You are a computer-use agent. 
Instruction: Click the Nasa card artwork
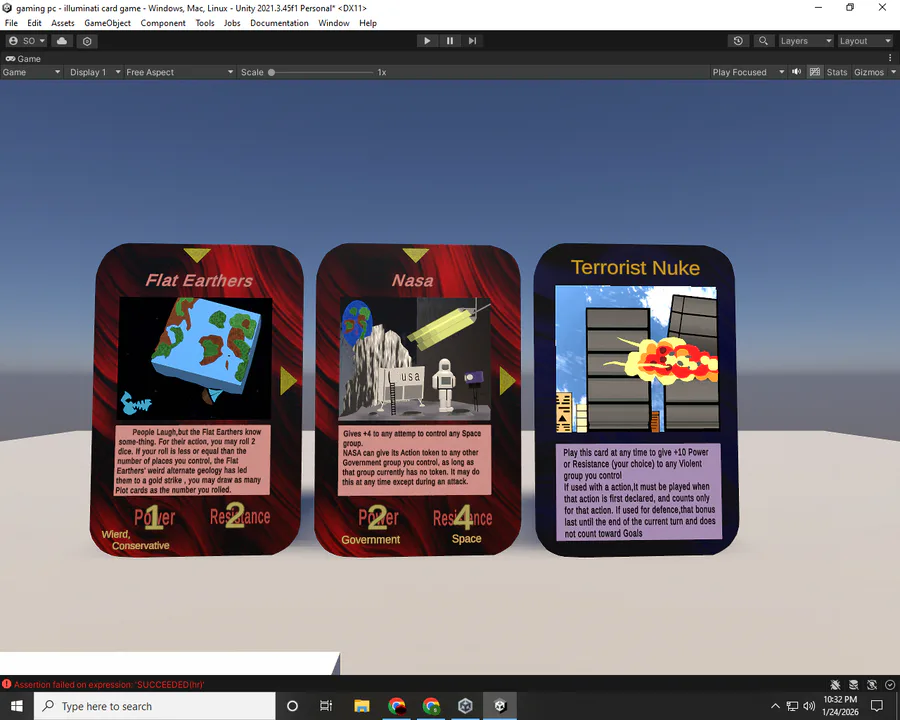point(416,359)
